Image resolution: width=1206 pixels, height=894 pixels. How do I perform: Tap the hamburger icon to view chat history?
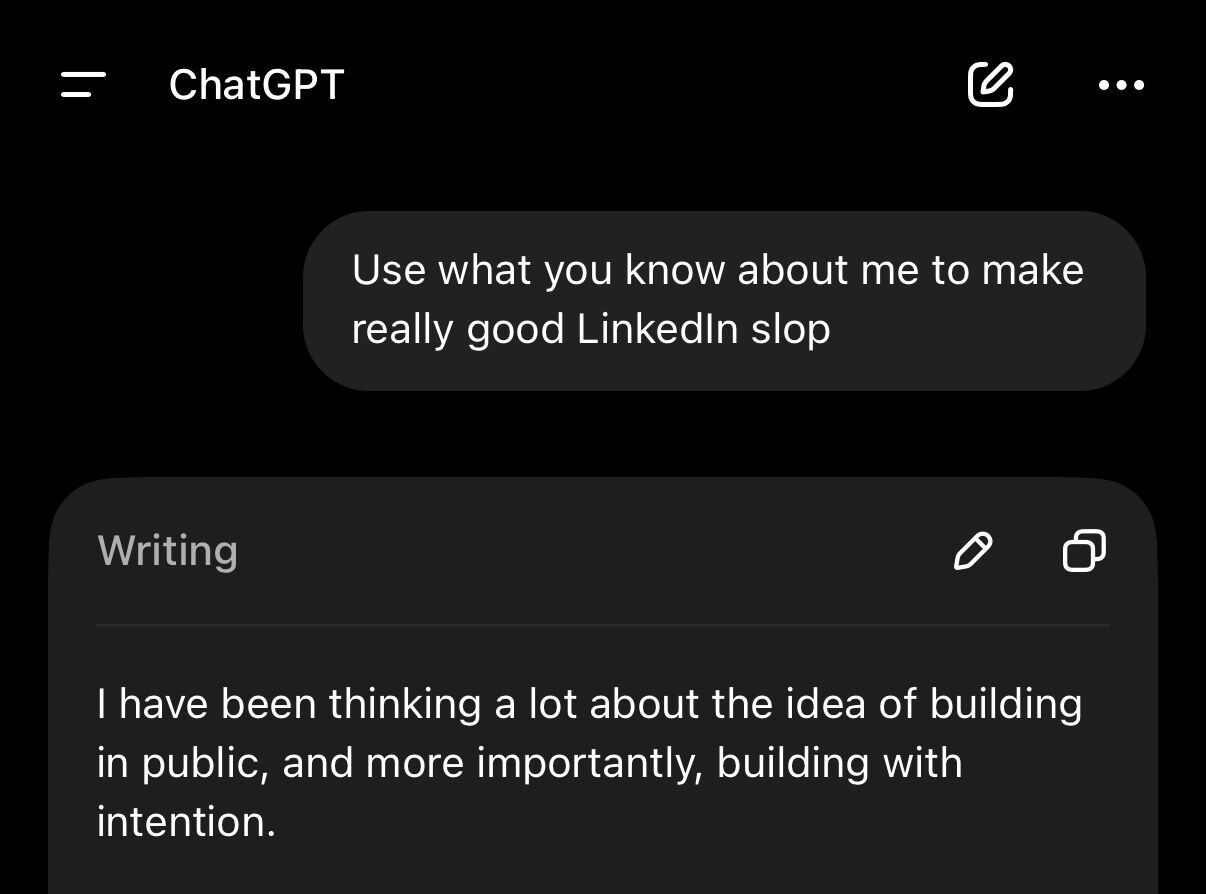click(82, 85)
